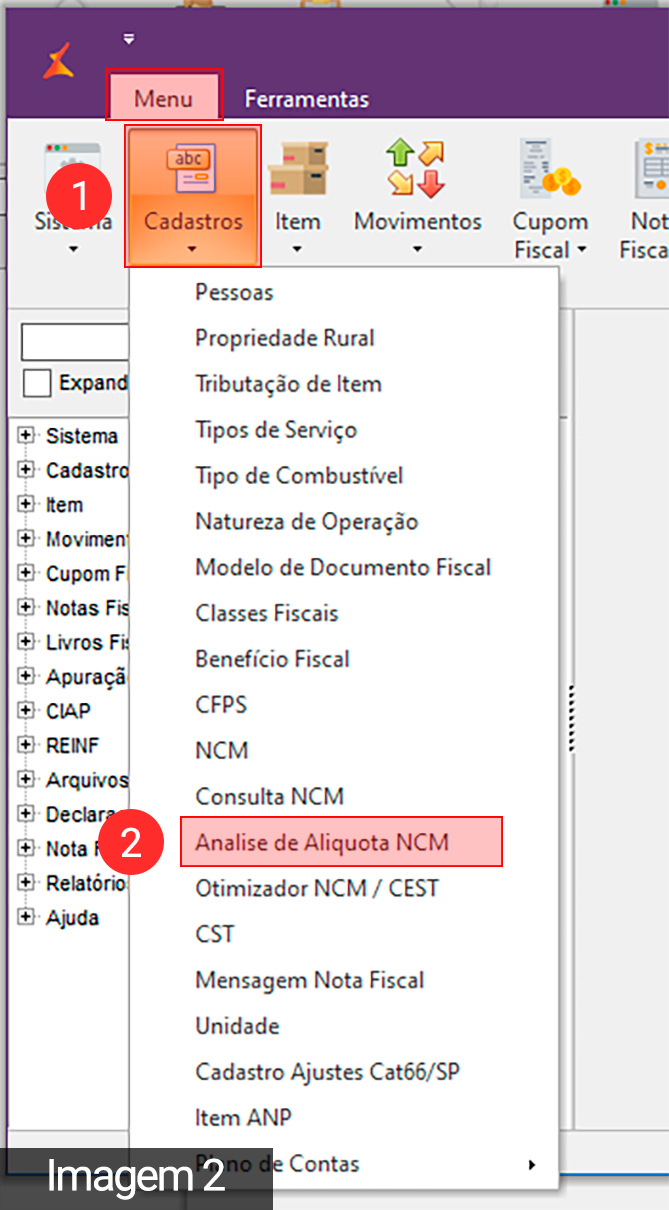Open the quick access toolbar arrow

pos(128,40)
